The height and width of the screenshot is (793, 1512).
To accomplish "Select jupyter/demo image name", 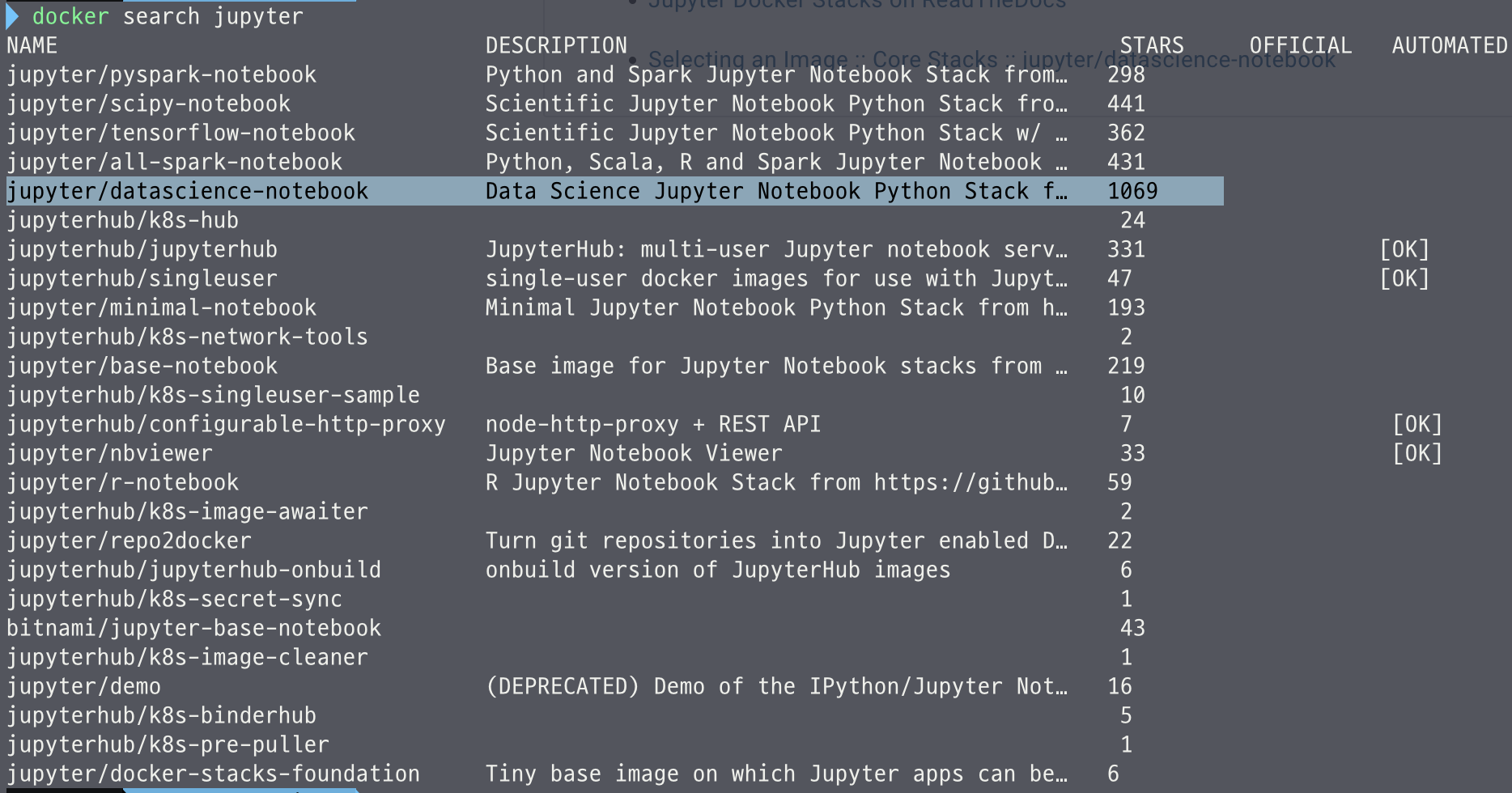I will pyautogui.click(x=83, y=686).
